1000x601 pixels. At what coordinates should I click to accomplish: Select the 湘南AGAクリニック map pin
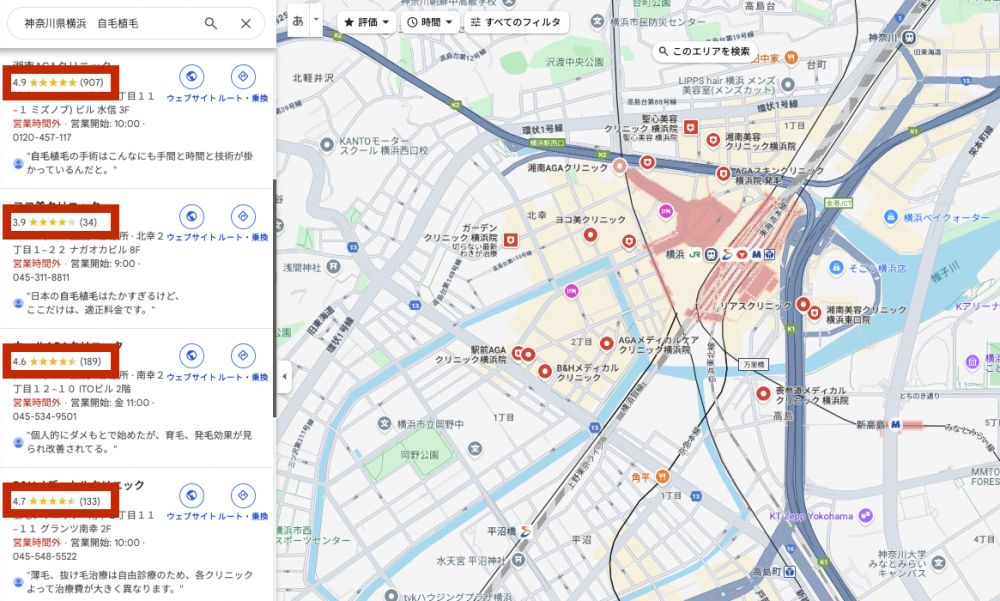coord(620,166)
